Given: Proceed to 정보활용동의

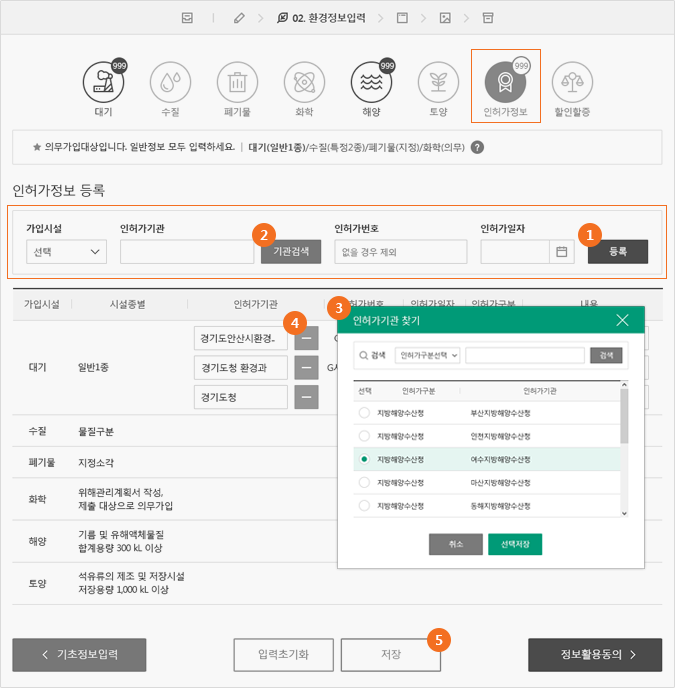Looking at the screenshot, I should tap(595, 655).
